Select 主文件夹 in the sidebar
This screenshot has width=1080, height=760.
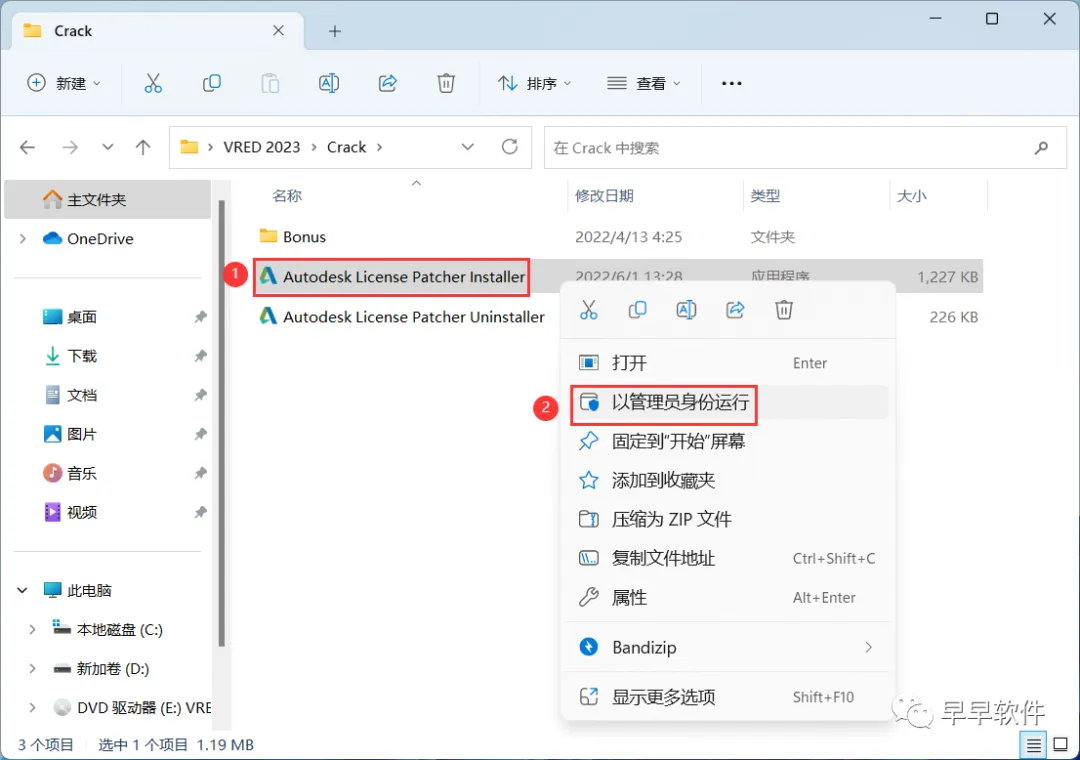[107, 200]
